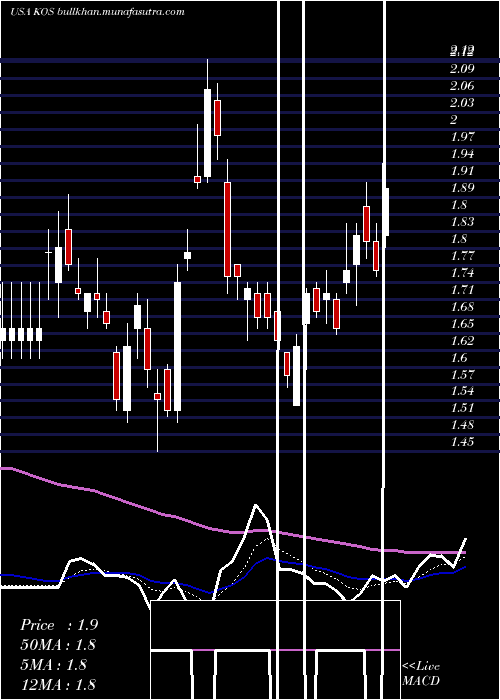Image resolution: width=500 pixels, height=700 pixels.
Task: Click the long red candle below 1.91
Action: click(x=228, y=229)
